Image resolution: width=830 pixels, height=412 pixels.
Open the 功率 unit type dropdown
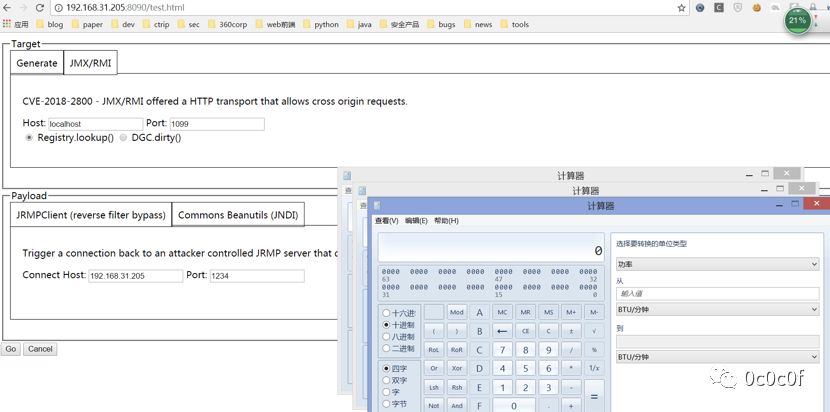[717, 264]
